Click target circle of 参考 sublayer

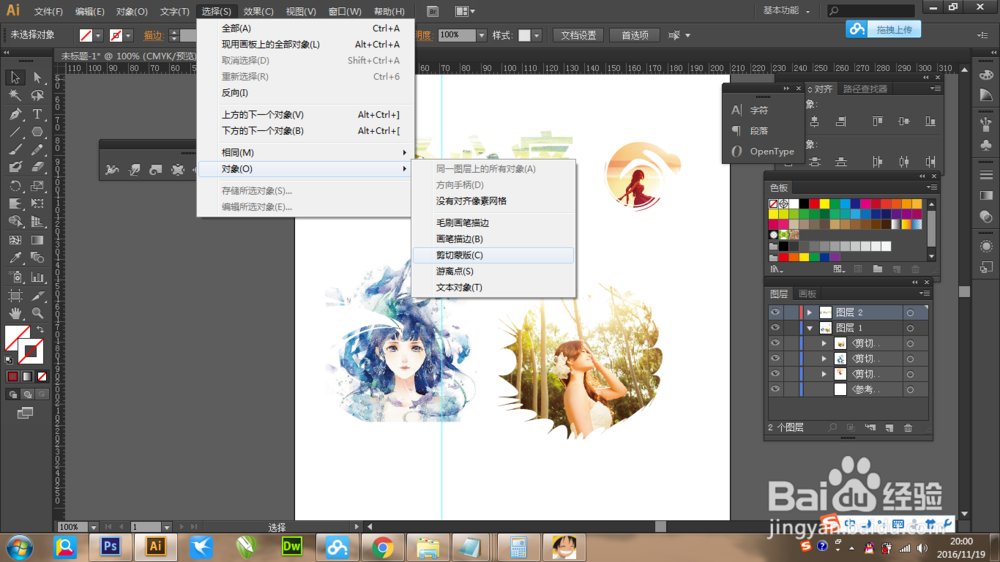(x=910, y=390)
